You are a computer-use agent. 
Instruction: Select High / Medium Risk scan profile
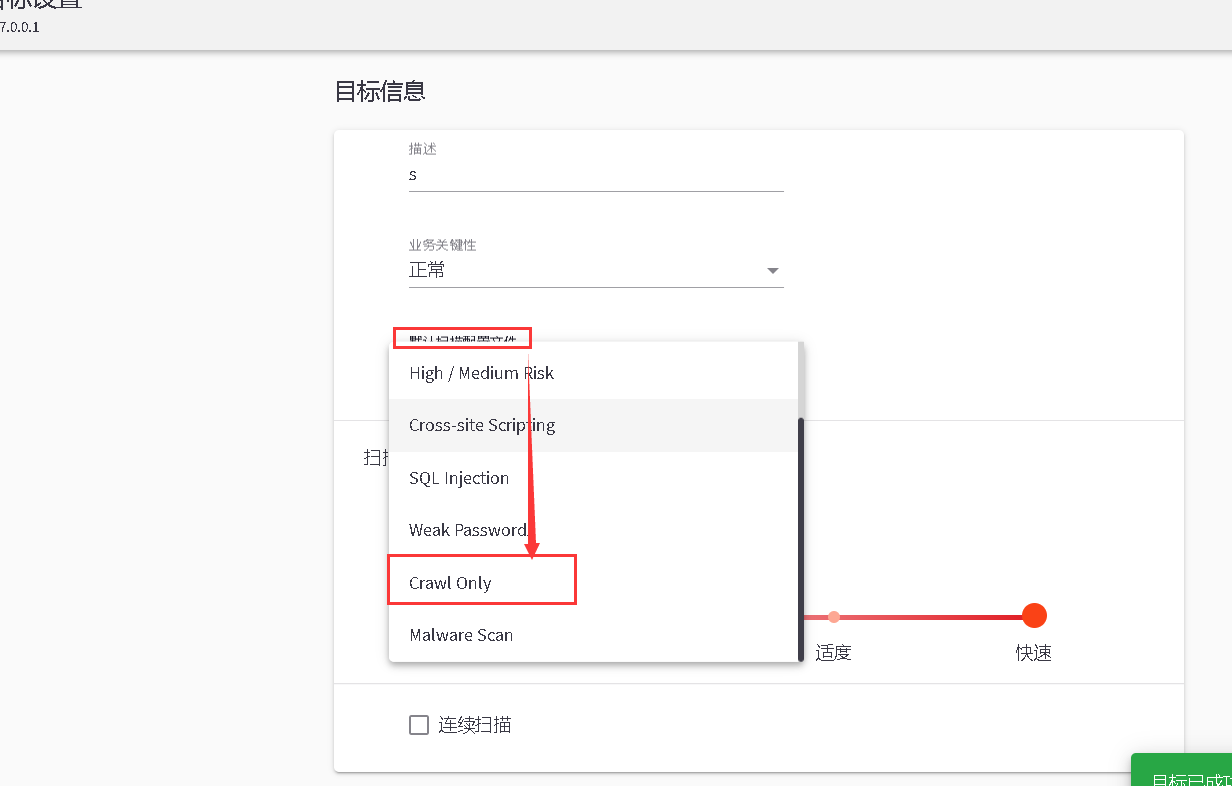(x=481, y=373)
